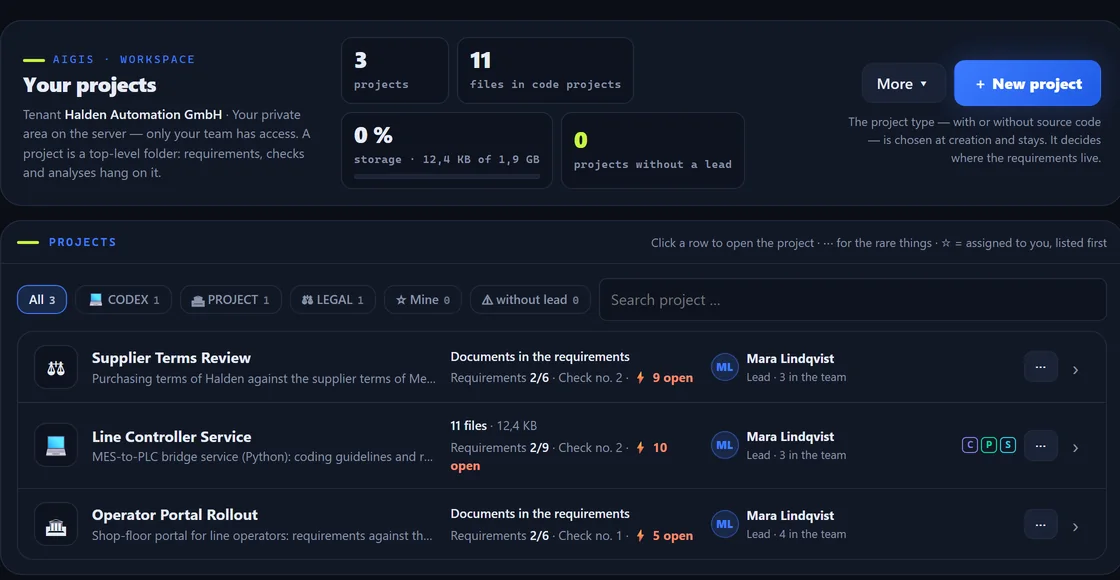Screen dimensions: 1120x580
Task: Filter projects by LEGAL
Action: [x=333, y=300]
